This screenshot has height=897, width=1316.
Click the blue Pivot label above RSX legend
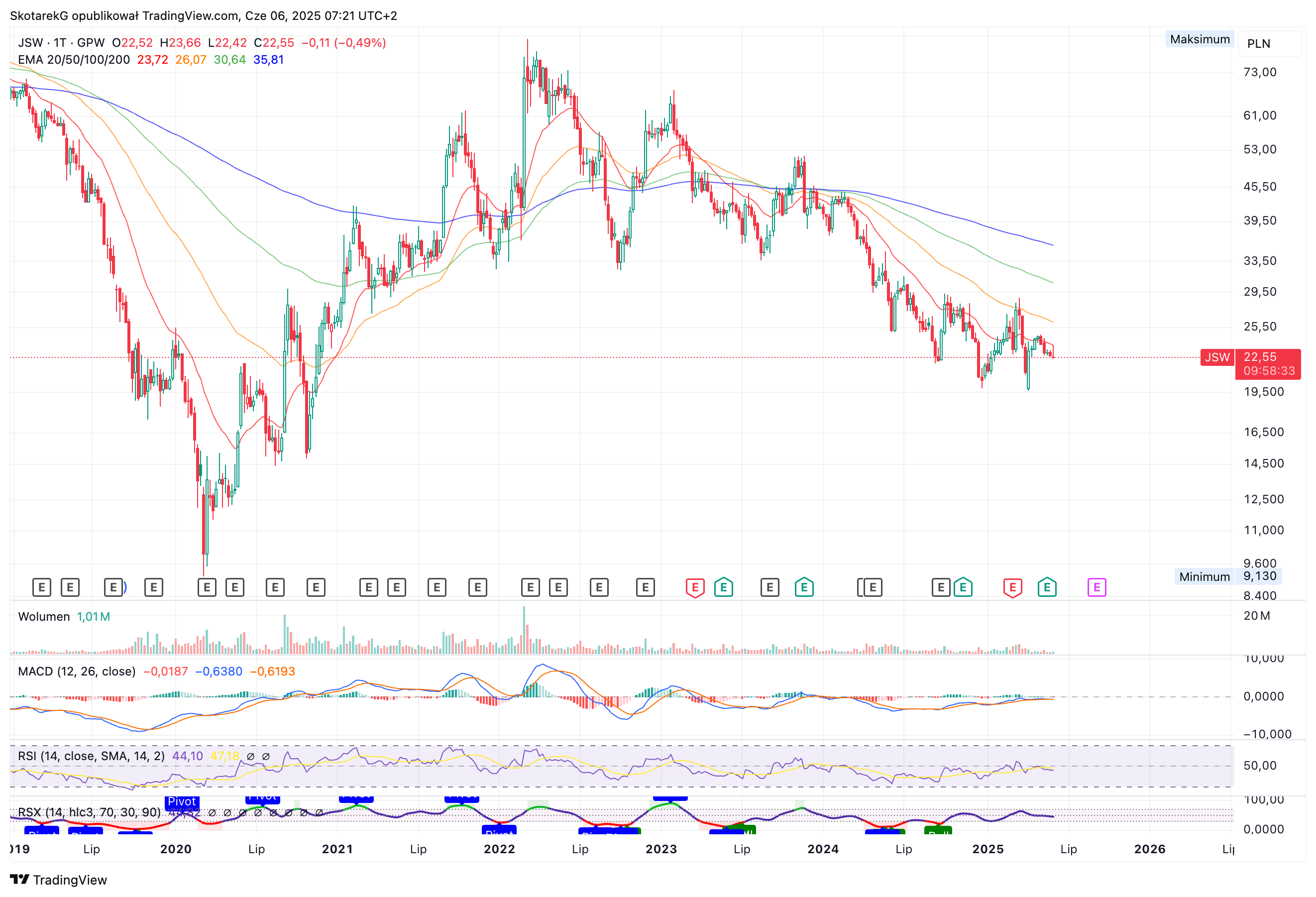click(x=182, y=801)
